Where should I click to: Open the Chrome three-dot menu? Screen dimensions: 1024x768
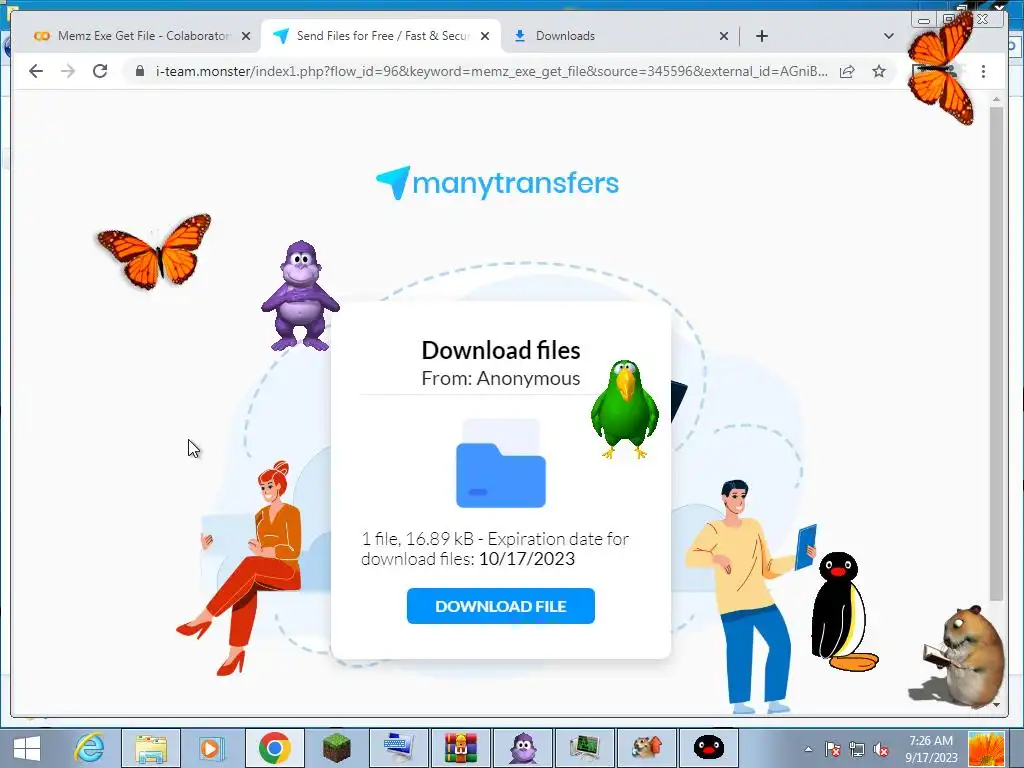(x=984, y=71)
